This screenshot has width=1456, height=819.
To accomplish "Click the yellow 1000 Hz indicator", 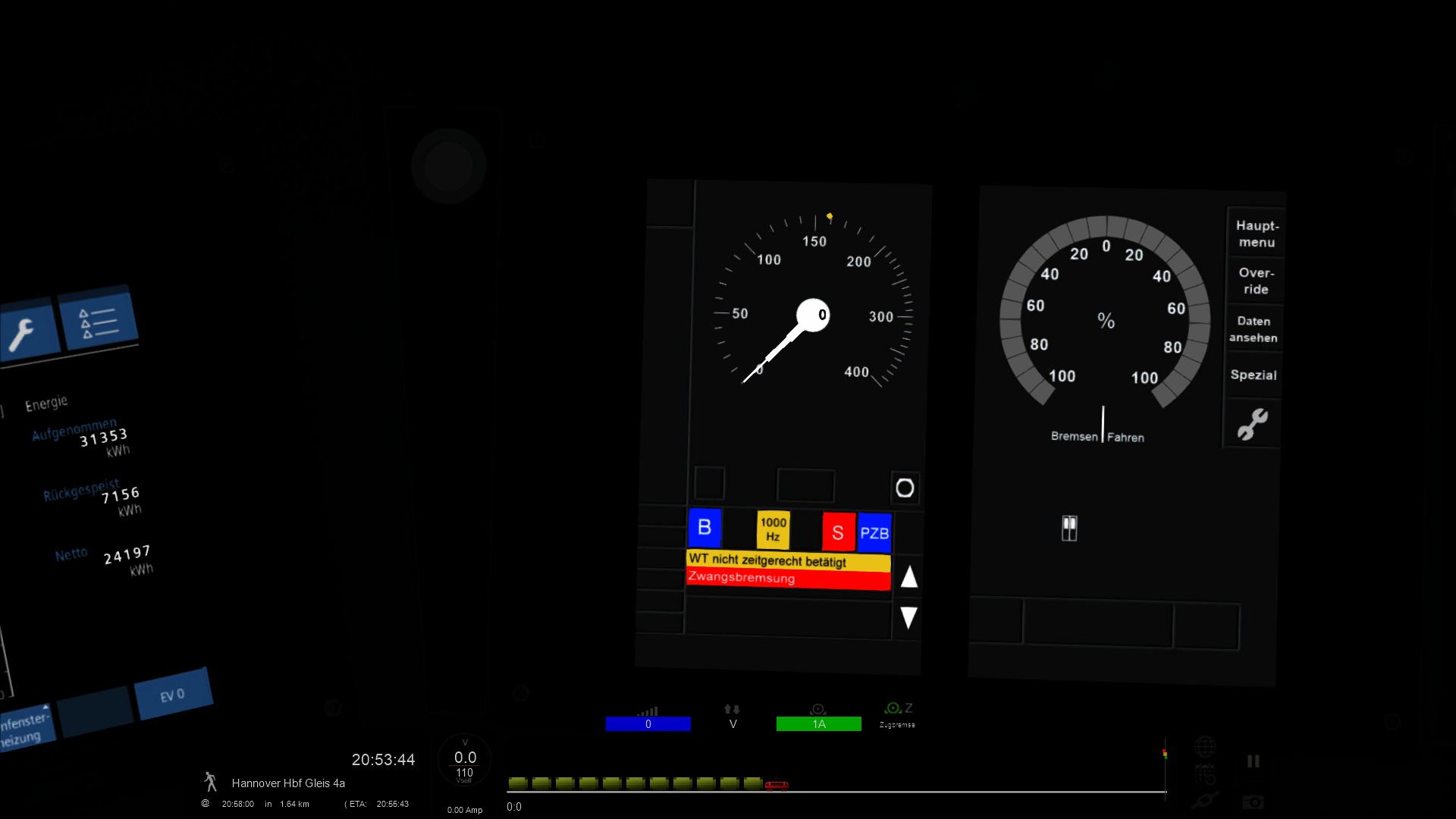I will 773,529.
